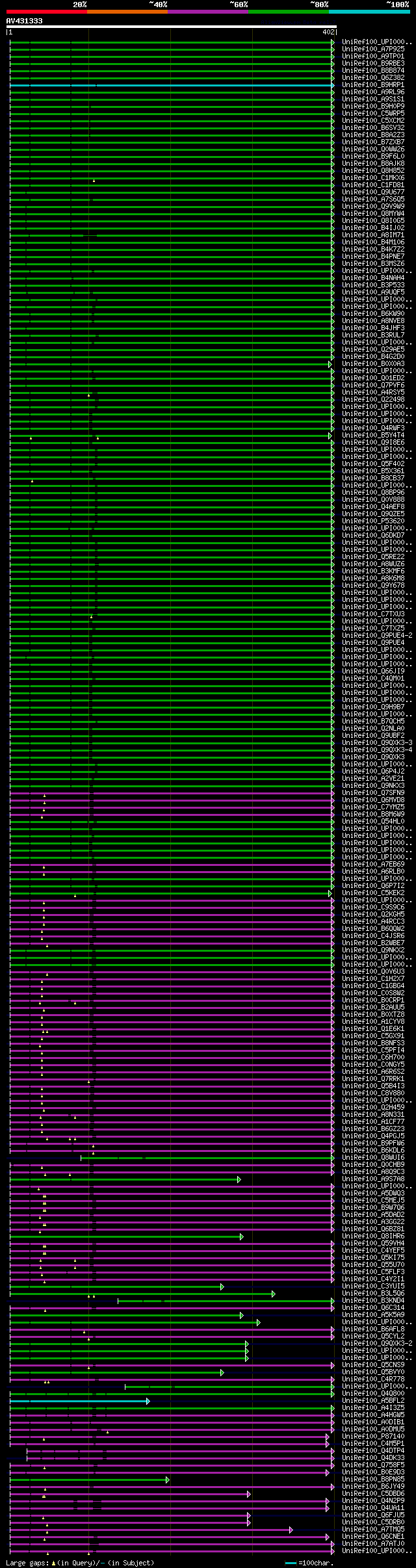Click the short green alignment bar of B8PN85

89,1480
